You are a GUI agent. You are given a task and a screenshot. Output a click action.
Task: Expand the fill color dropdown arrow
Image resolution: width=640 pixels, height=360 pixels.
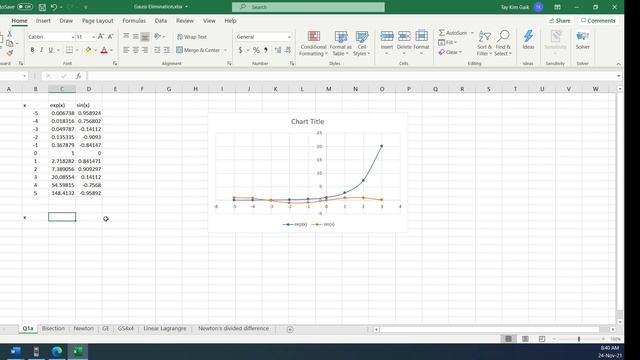coord(96,50)
